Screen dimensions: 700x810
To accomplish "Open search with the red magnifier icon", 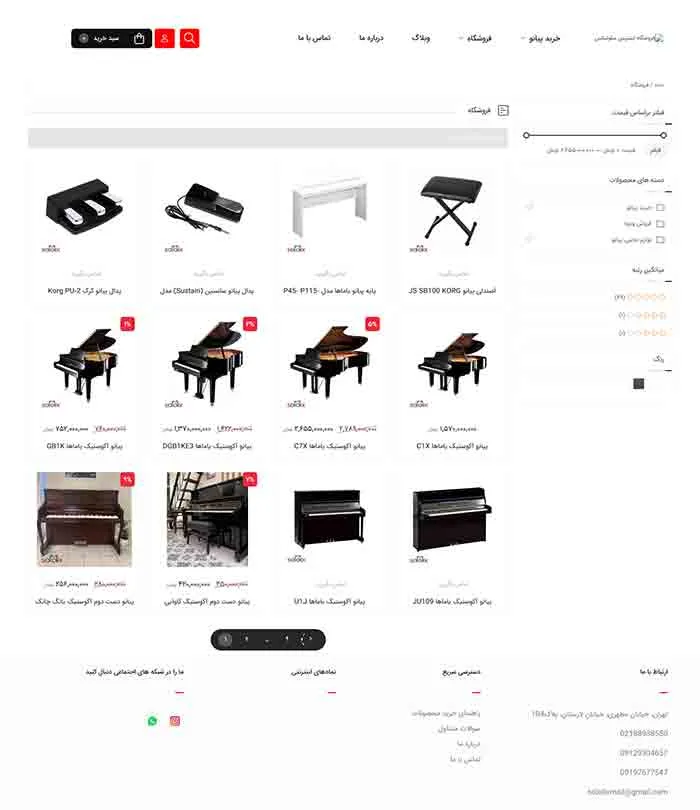I will 190,38.
